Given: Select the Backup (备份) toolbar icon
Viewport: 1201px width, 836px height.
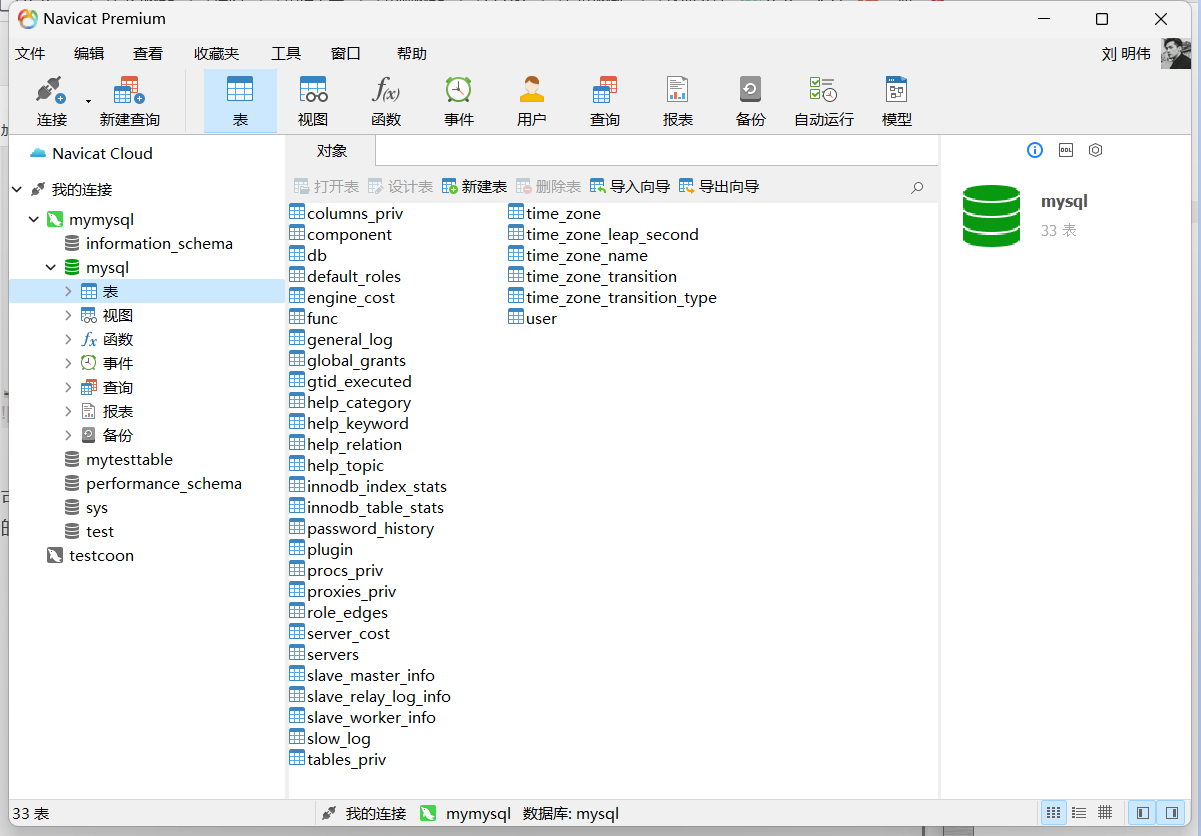Looking at the screenshot, I should pyautogui.click(x=751, y=102).
